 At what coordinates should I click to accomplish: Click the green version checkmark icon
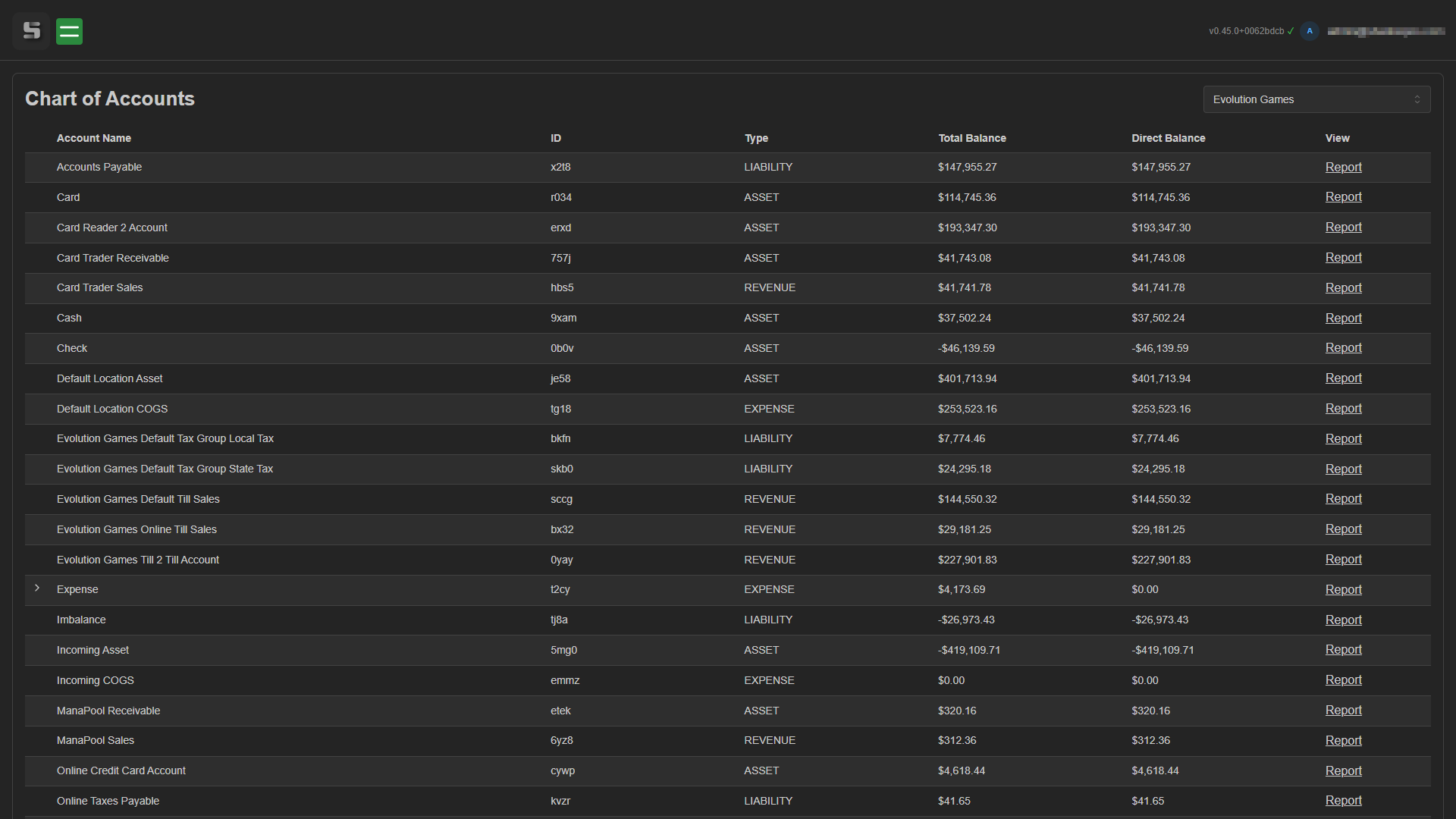(1291, 31)
